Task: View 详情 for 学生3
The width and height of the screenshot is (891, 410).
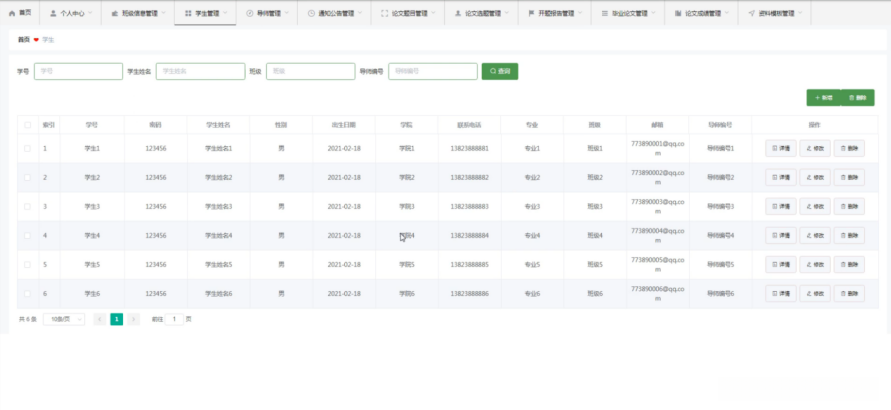Action: pyautogui.click(x=781, y=207)
